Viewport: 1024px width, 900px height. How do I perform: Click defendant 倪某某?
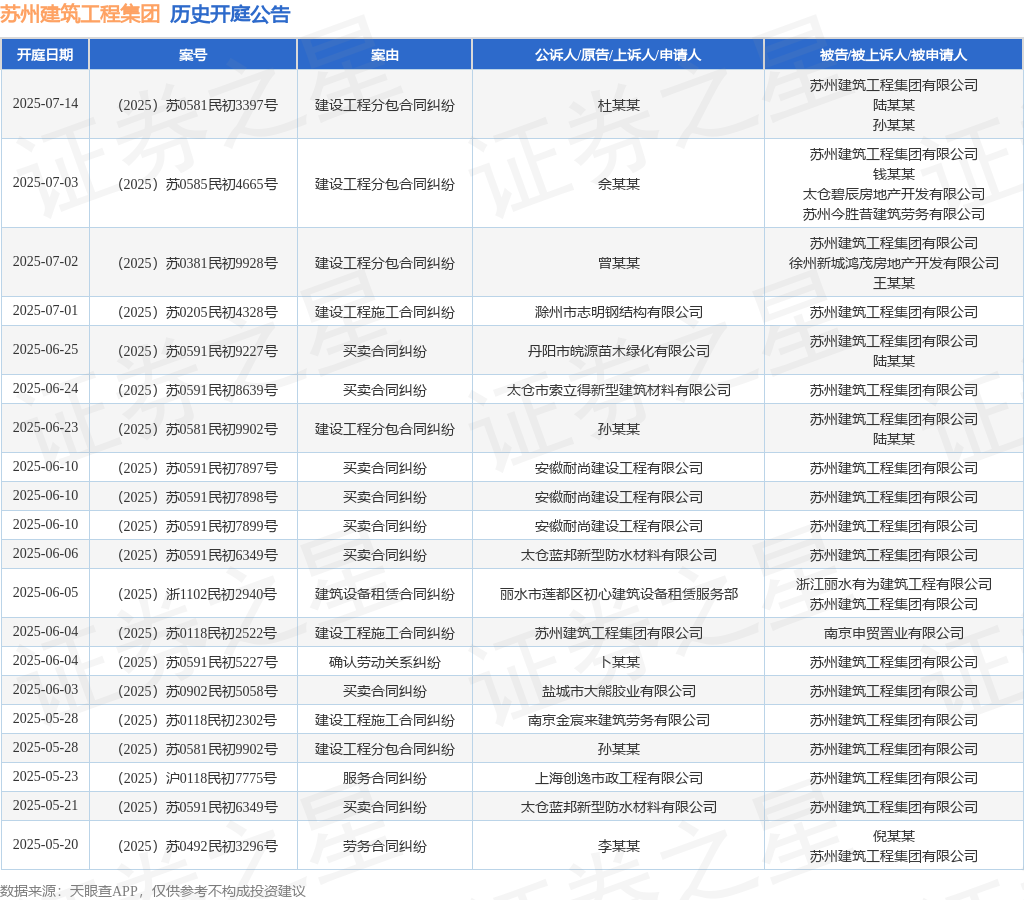click(893, 837)
